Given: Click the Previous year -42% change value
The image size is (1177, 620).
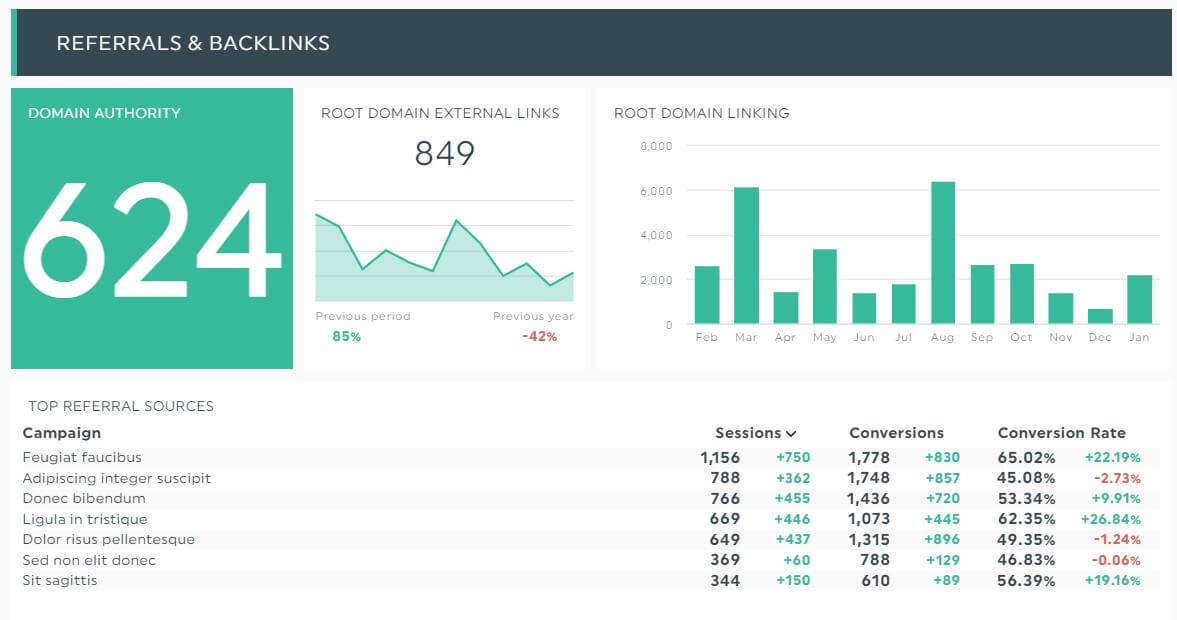Looking at the screenshot, I should 539,337.
